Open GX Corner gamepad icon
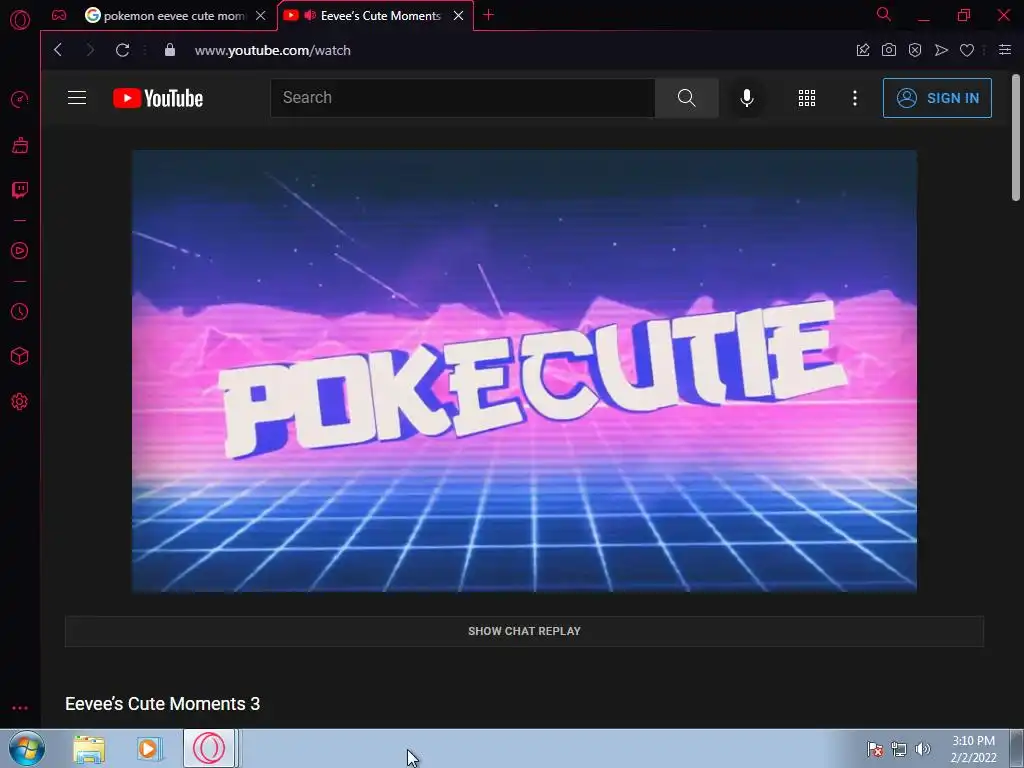 (59, 15)
